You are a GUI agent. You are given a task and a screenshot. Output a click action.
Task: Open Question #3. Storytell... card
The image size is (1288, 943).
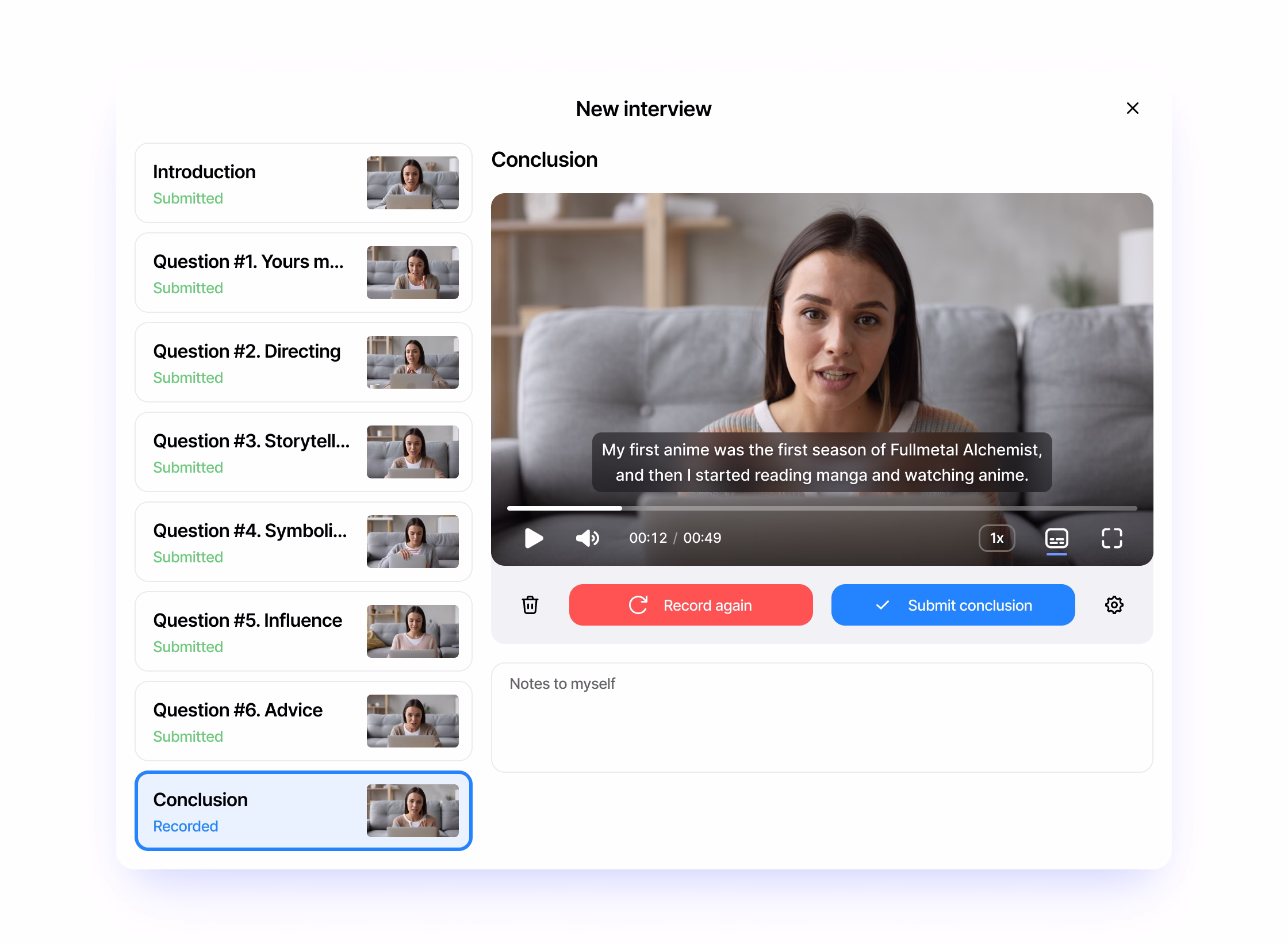pyautogui.click(x=304, y=452)
